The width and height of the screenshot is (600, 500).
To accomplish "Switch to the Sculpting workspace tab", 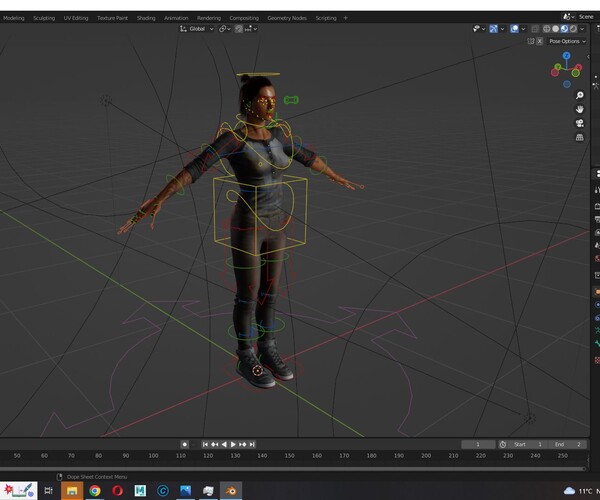I will coord(44,18).
